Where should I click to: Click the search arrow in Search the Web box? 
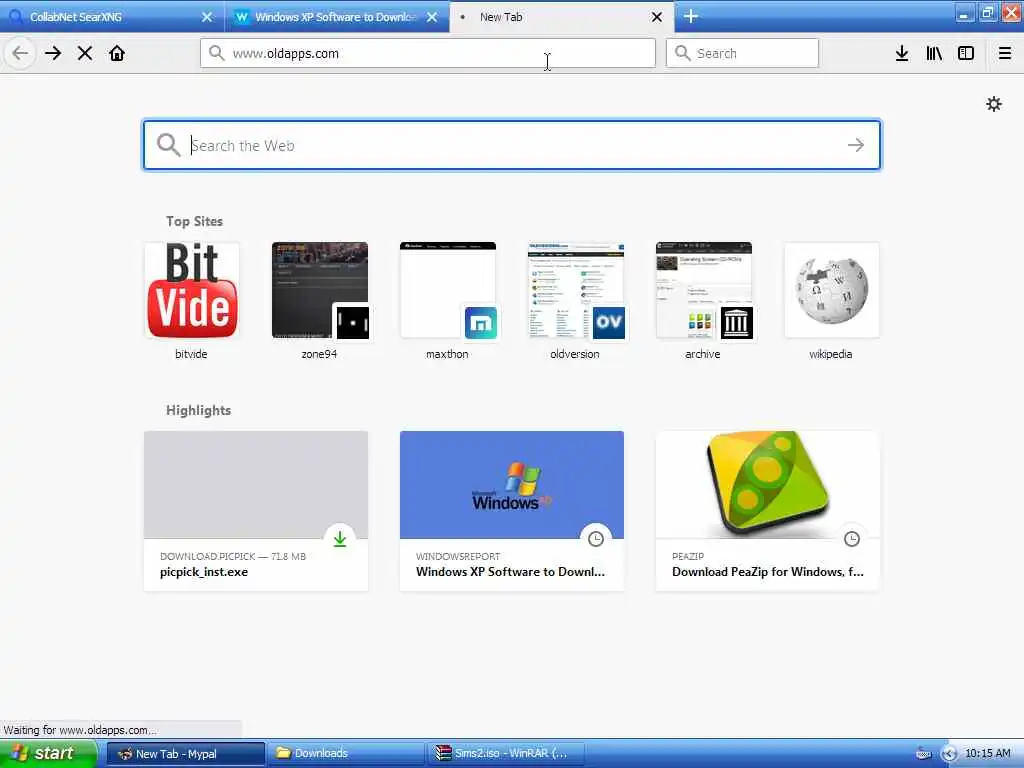856,145
